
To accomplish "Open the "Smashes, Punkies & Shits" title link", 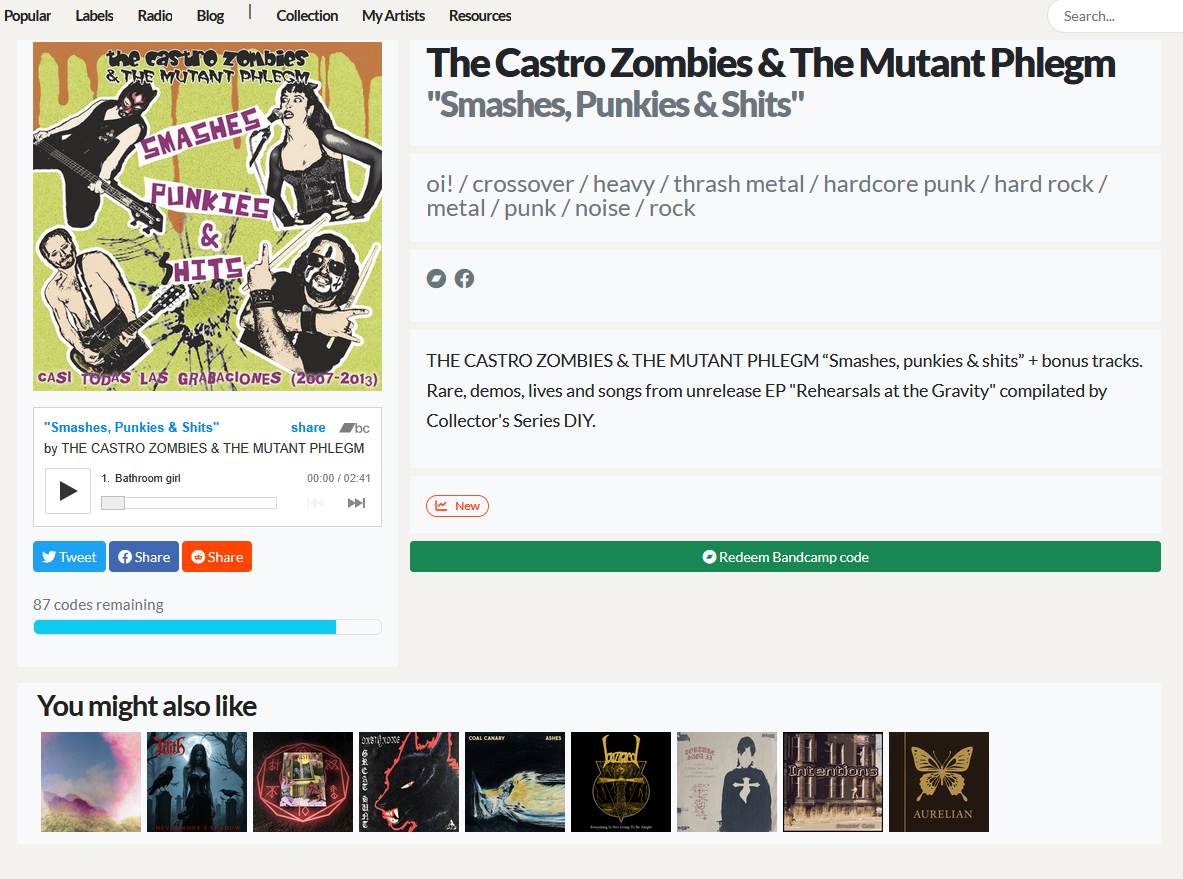I will 131,427.
